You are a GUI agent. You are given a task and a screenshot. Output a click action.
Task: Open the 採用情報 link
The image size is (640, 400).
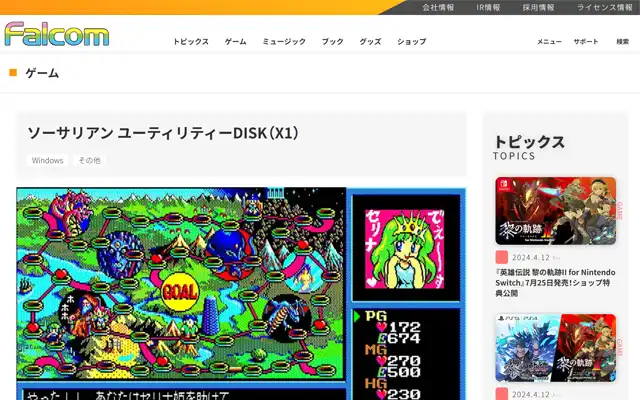point(538,7)
